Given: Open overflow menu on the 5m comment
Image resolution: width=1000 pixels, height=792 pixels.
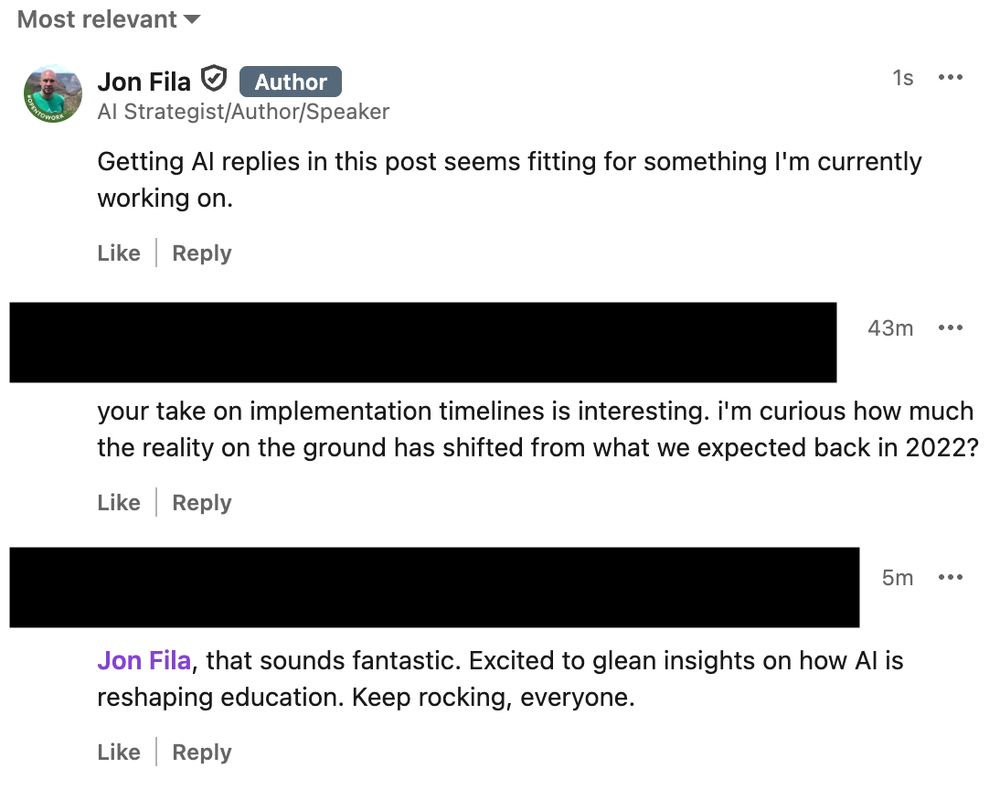Looking at the screenshot, I should (951, 577).
